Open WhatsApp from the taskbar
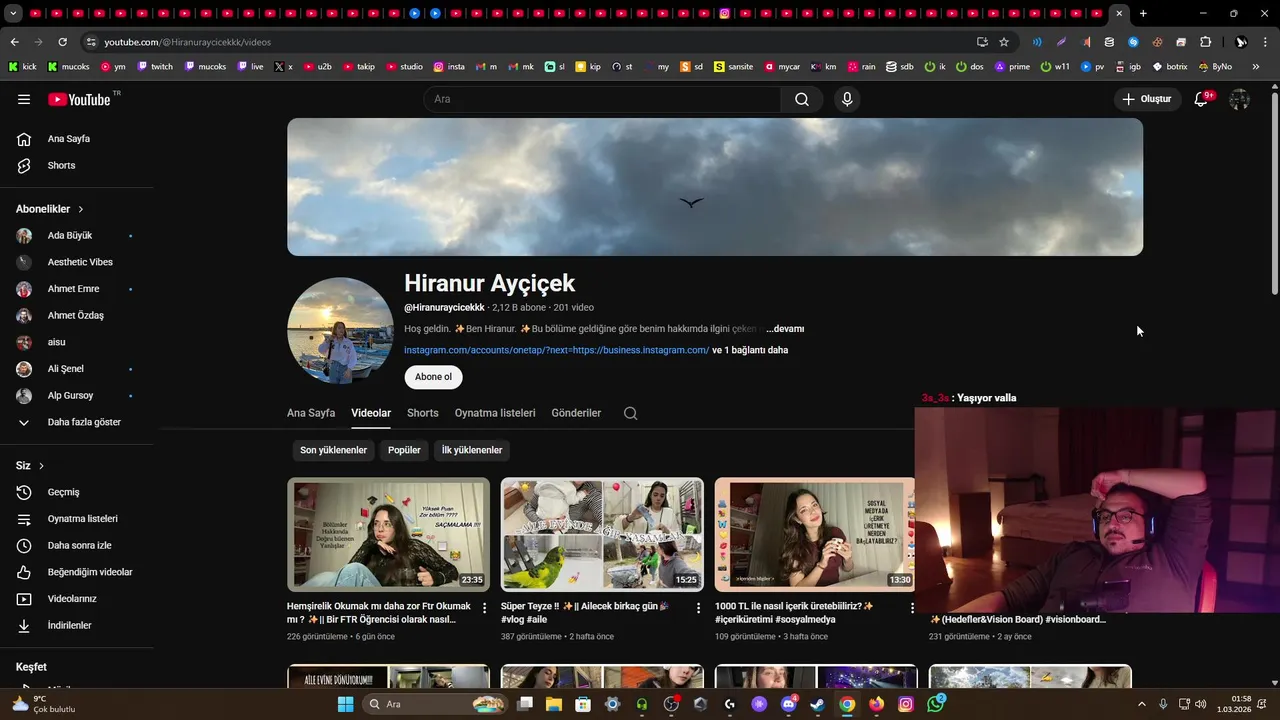The width and height of the screenshot is (1280, 720). pyautogui.click(x=935, y=704)
